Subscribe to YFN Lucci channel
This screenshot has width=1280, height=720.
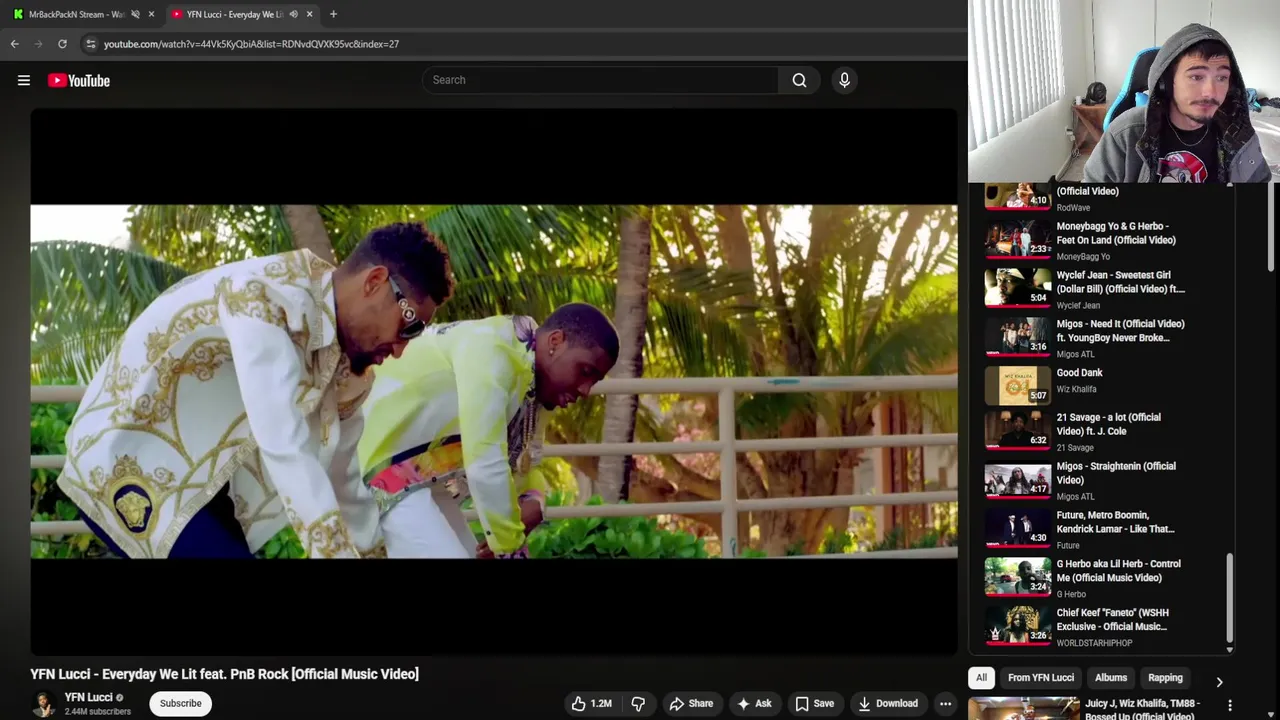tap(181, 703)
